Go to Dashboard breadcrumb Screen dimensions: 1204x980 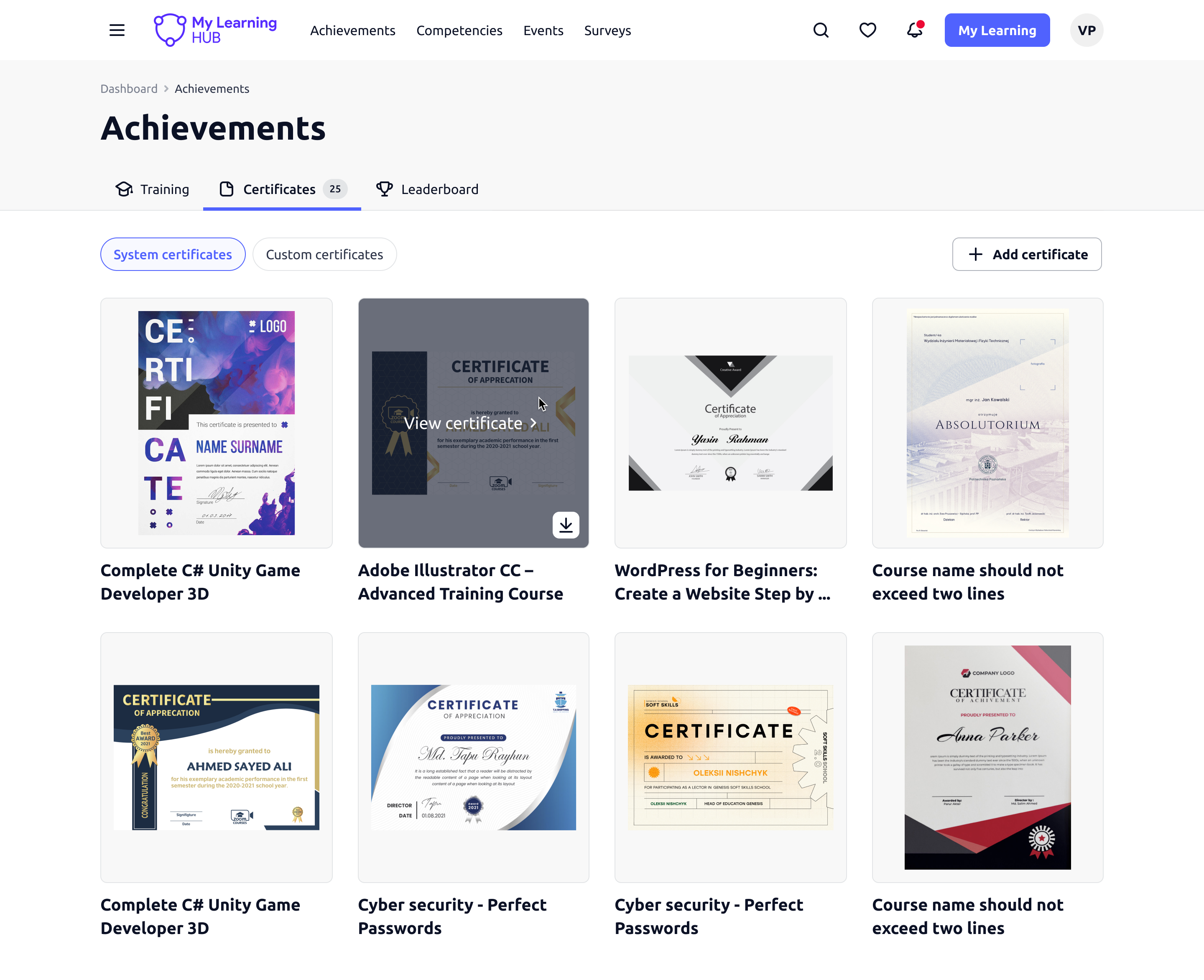point(129,89)
